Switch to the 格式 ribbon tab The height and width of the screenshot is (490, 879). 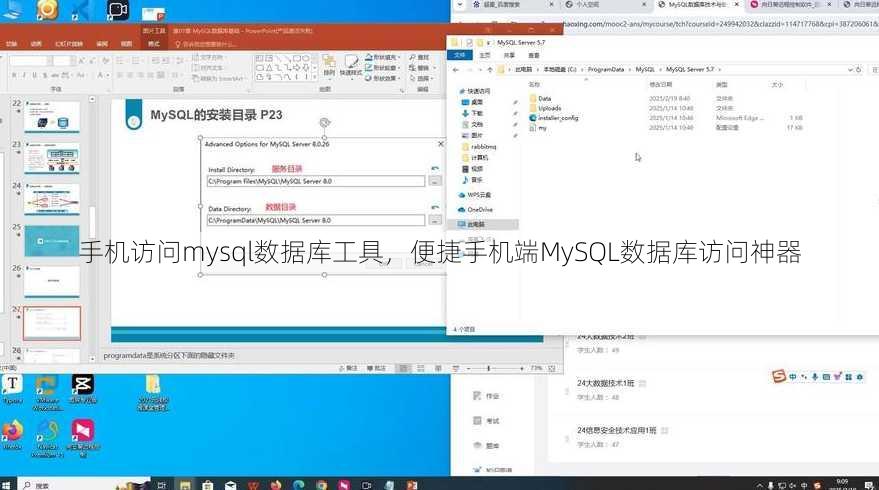(x=154, y=44)
